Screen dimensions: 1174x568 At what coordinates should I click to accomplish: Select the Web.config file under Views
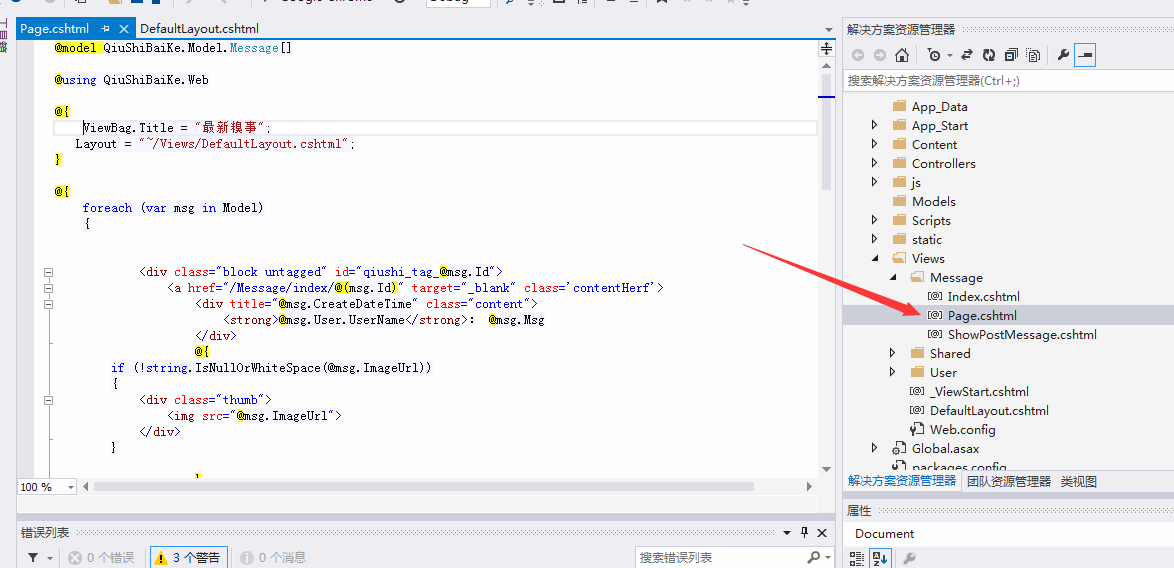(x=962, y=430)
